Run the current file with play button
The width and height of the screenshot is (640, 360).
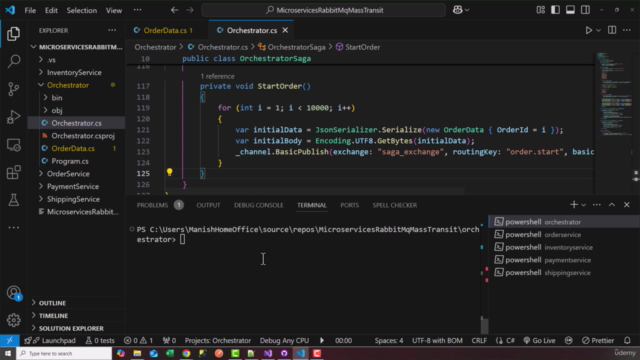pos(589,30)
